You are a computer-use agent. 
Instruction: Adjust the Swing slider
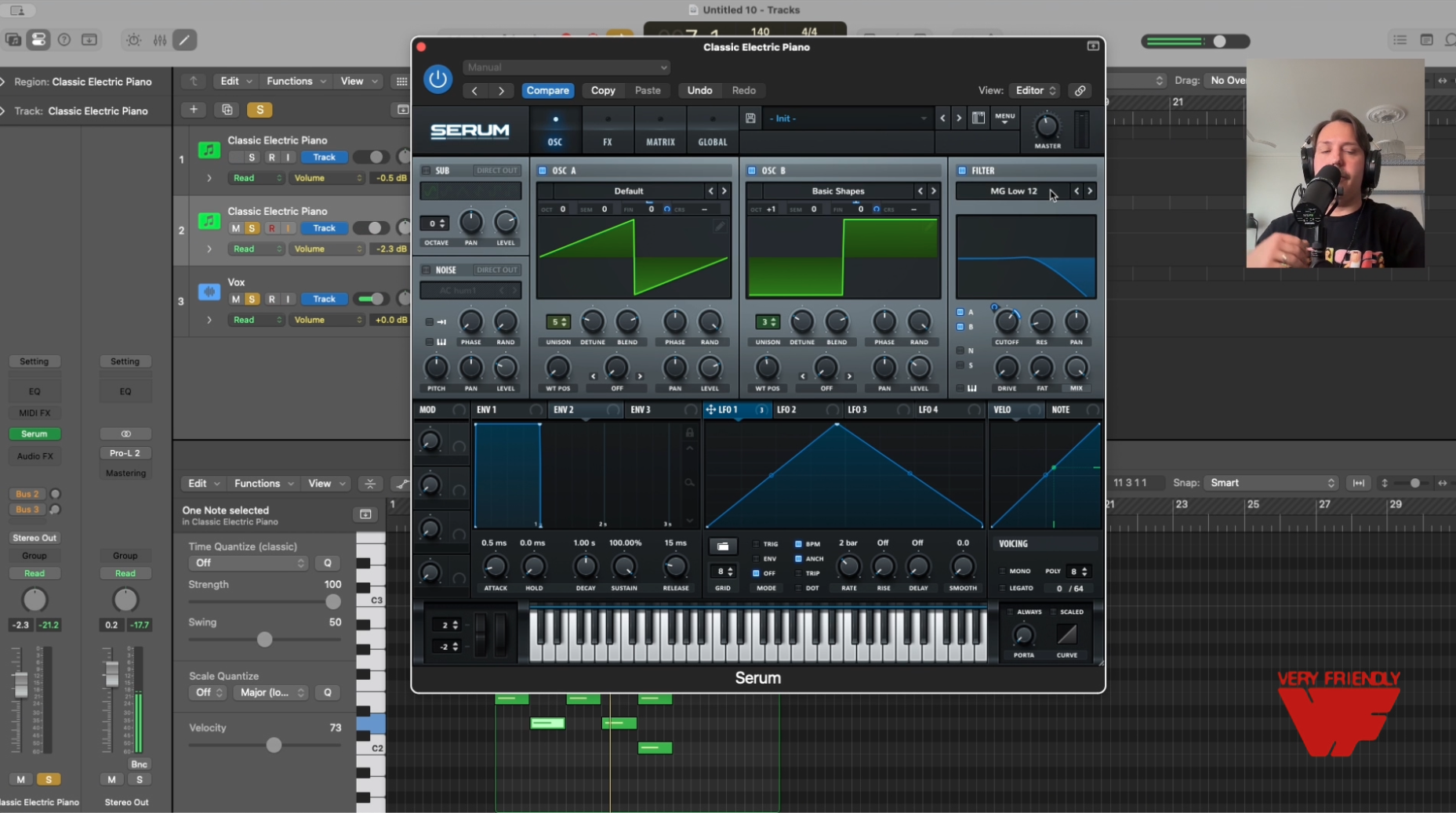pyautogui.click(x=265, y=640)
